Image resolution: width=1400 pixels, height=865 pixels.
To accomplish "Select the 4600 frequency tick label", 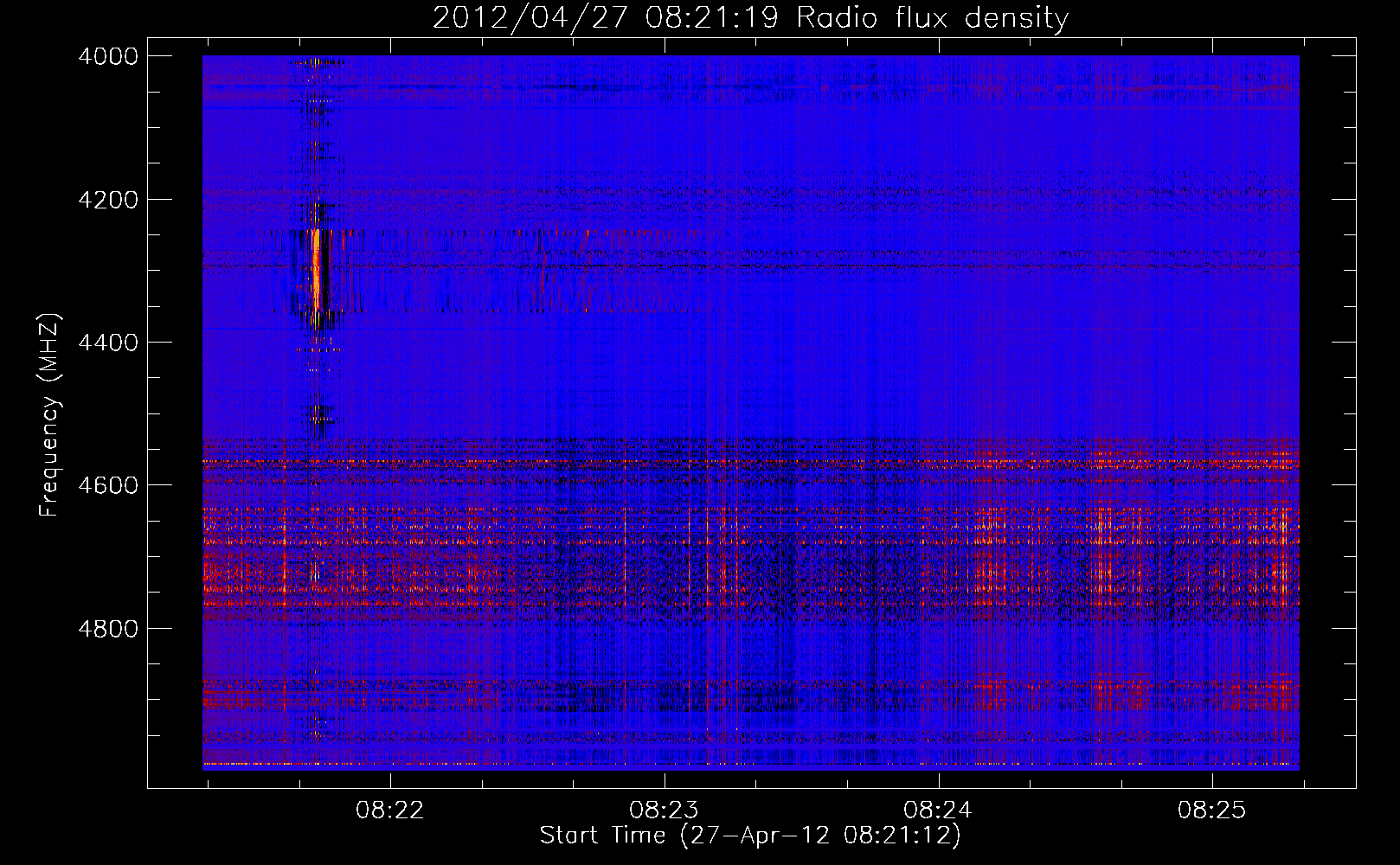I will 108,485.
